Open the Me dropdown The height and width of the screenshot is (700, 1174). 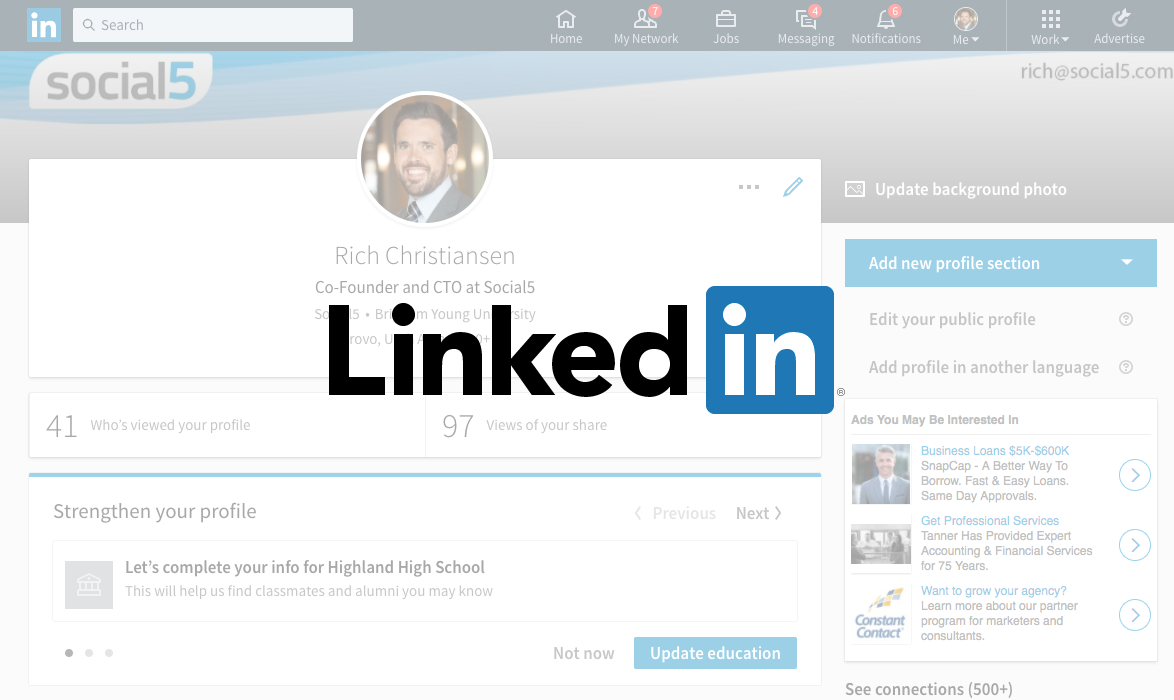coord(964,25)
